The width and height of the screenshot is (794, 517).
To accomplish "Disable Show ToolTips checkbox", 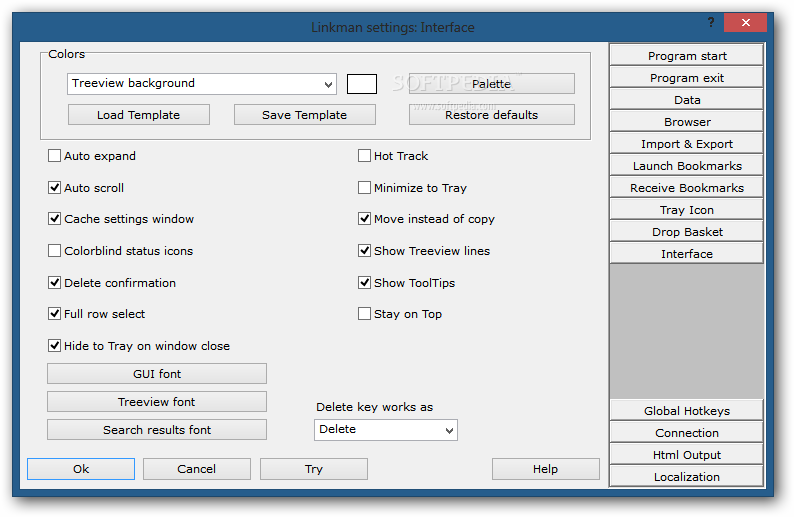I will (364, 282).
